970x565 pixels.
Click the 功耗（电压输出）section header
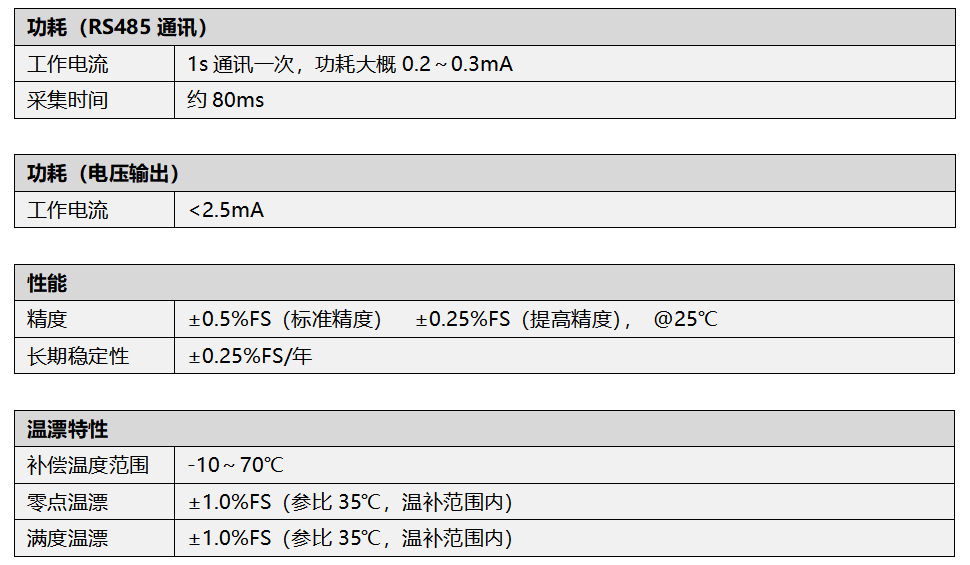(x=485, y=173)
